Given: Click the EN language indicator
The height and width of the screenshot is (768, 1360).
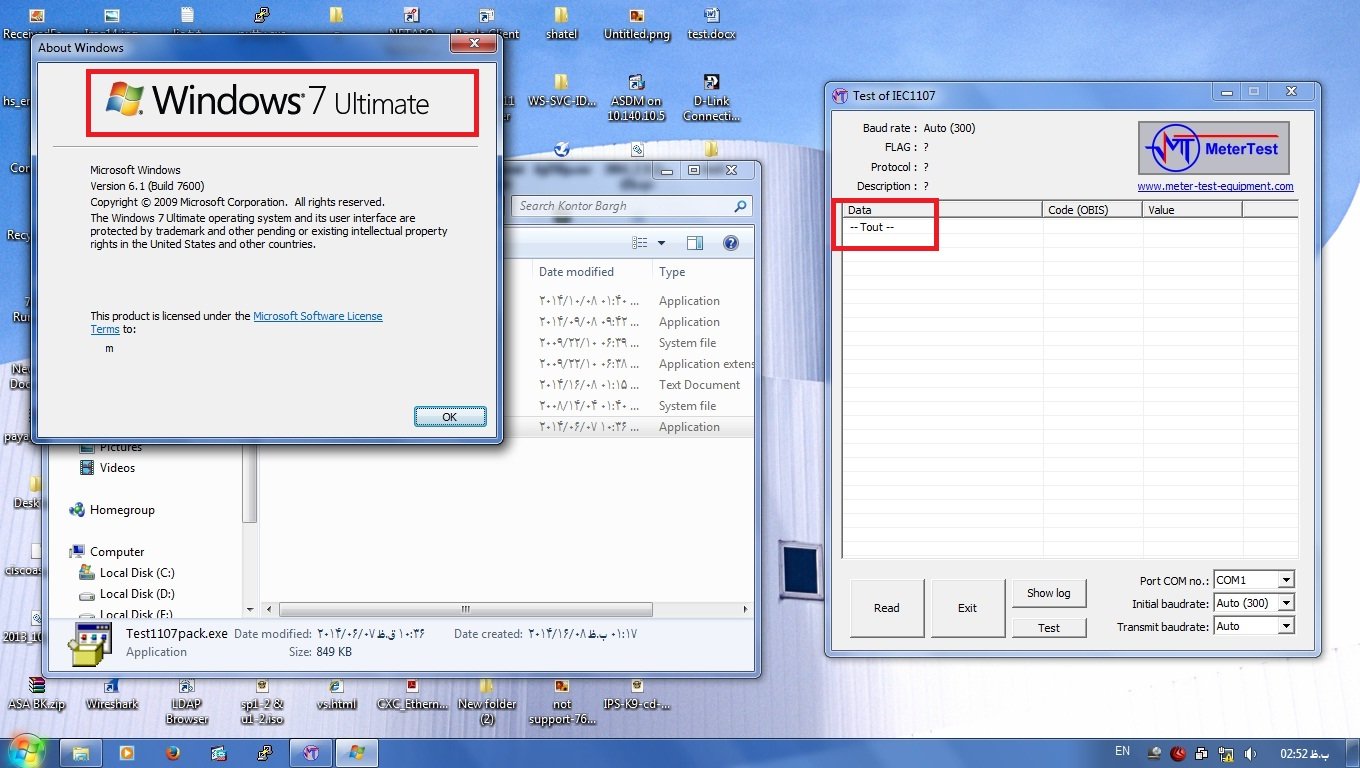Looking at the screenshot, I should coord(1122,751).
